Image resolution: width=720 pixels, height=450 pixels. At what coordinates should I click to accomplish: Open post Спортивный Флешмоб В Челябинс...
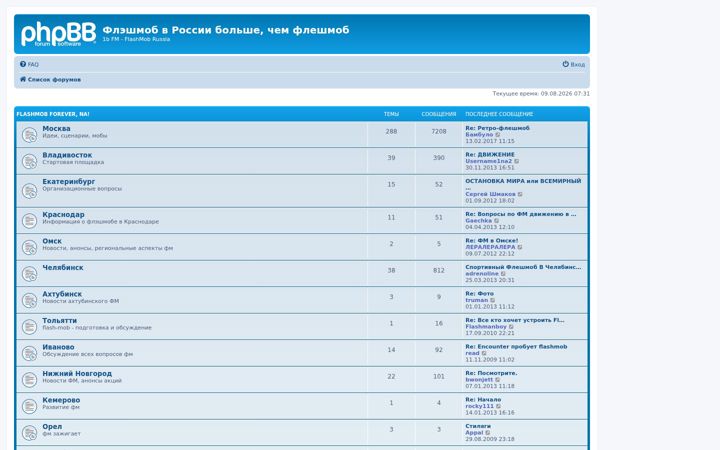pyautogui.click(x=523, y=267)
